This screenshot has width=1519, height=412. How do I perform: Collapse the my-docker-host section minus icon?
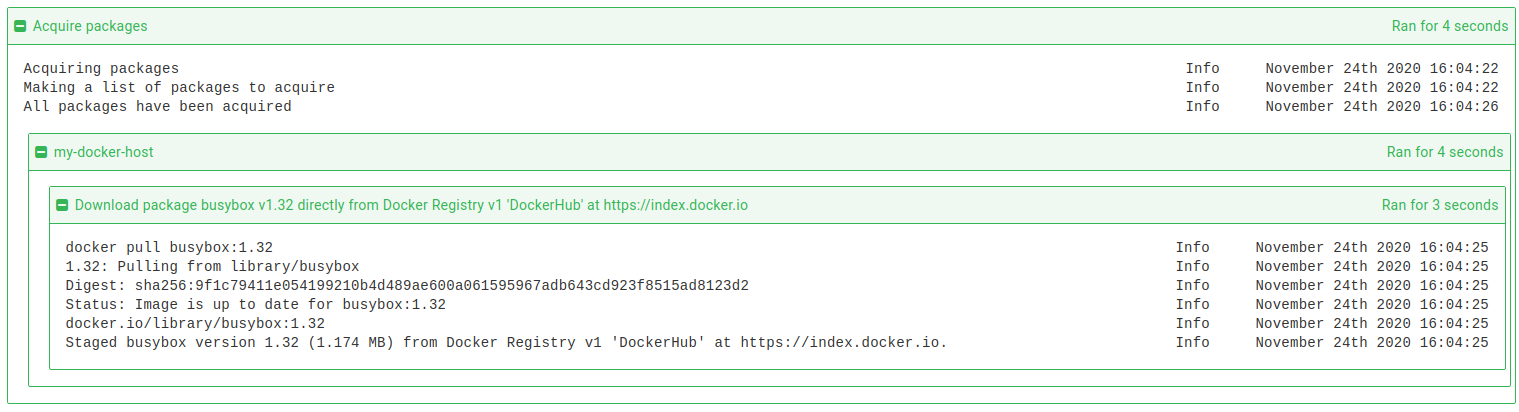coord(41,153)
